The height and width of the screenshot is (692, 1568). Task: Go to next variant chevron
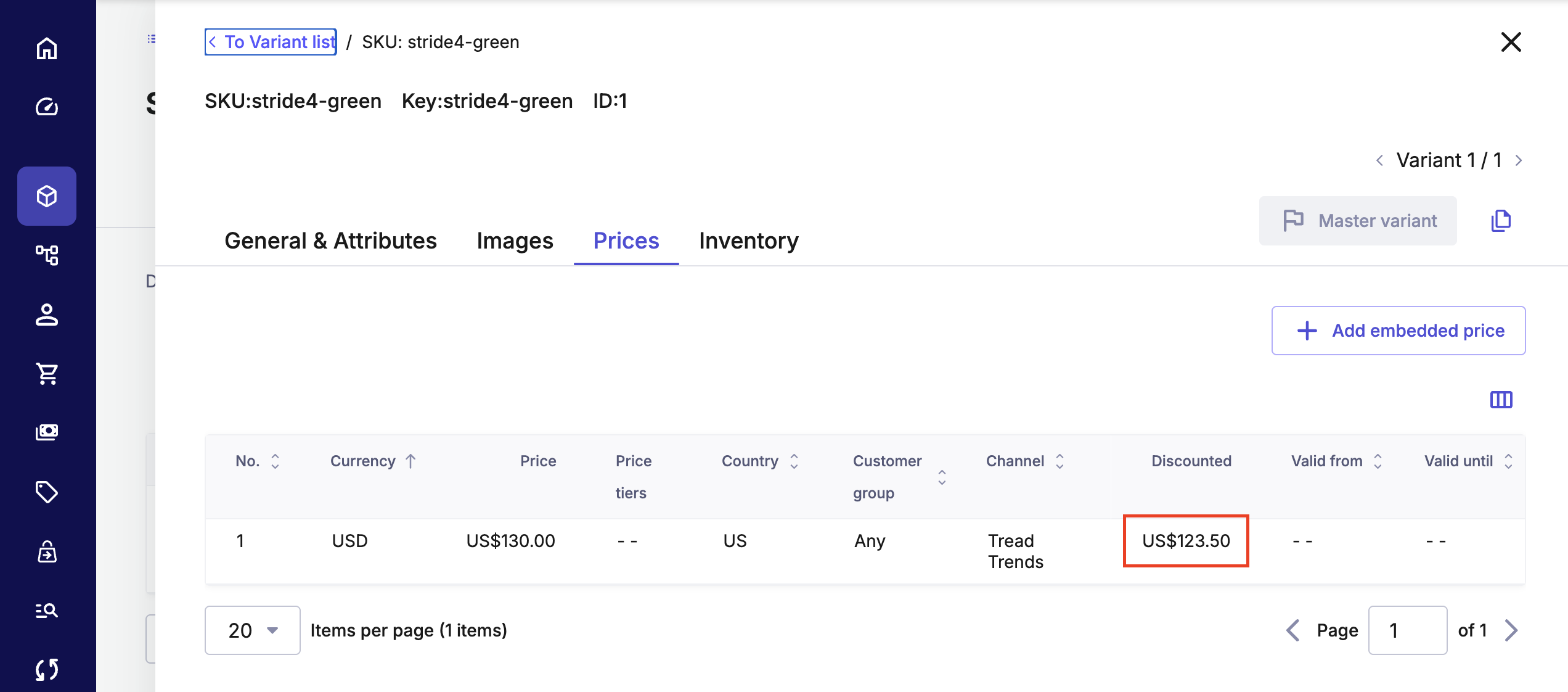pyautogui.click(x=1519, y=160)
